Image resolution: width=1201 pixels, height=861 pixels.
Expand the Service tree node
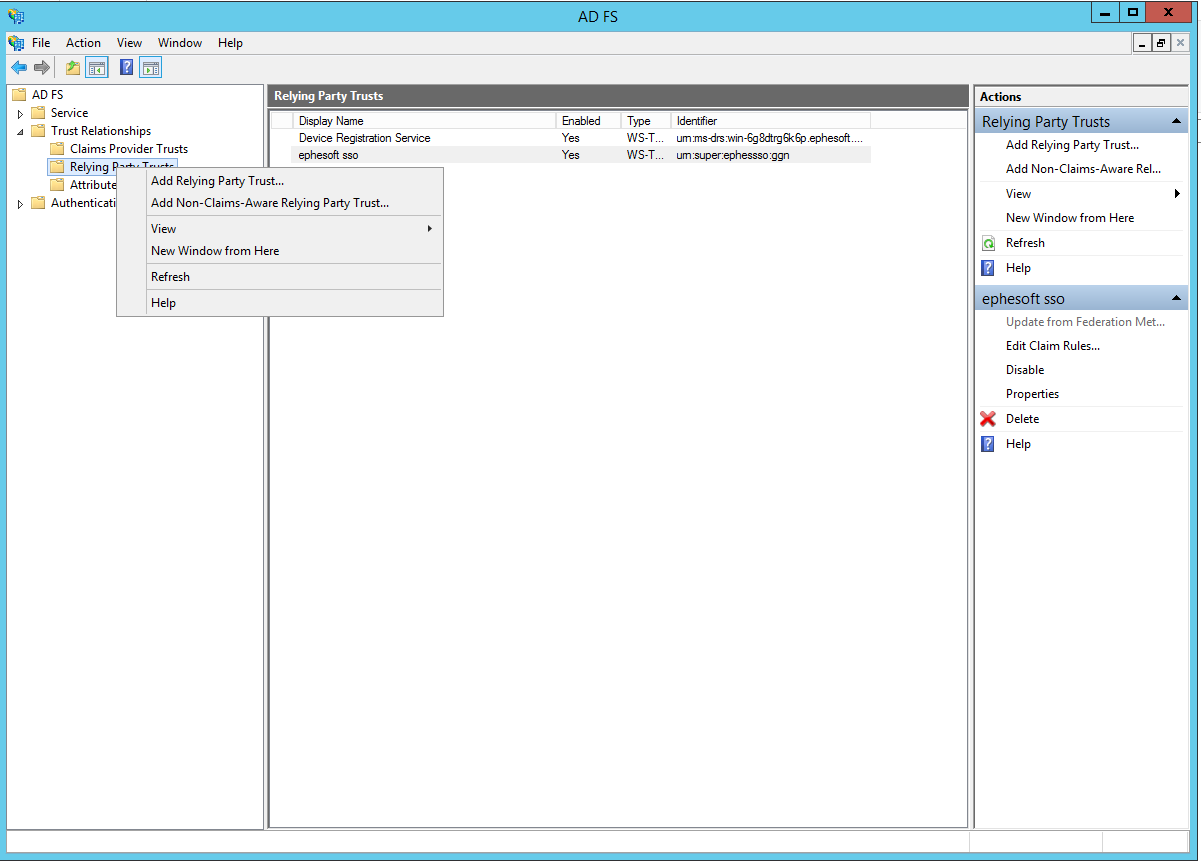click(20, 114)
